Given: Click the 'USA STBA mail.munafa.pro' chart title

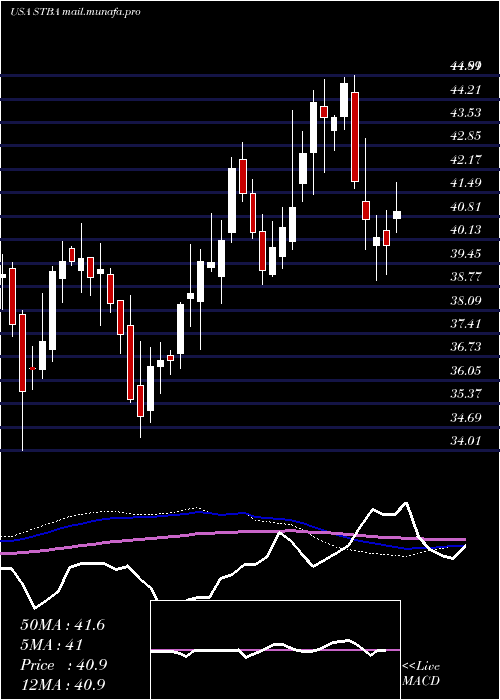Looking at the screenshot, I should (x=75, y=12).
